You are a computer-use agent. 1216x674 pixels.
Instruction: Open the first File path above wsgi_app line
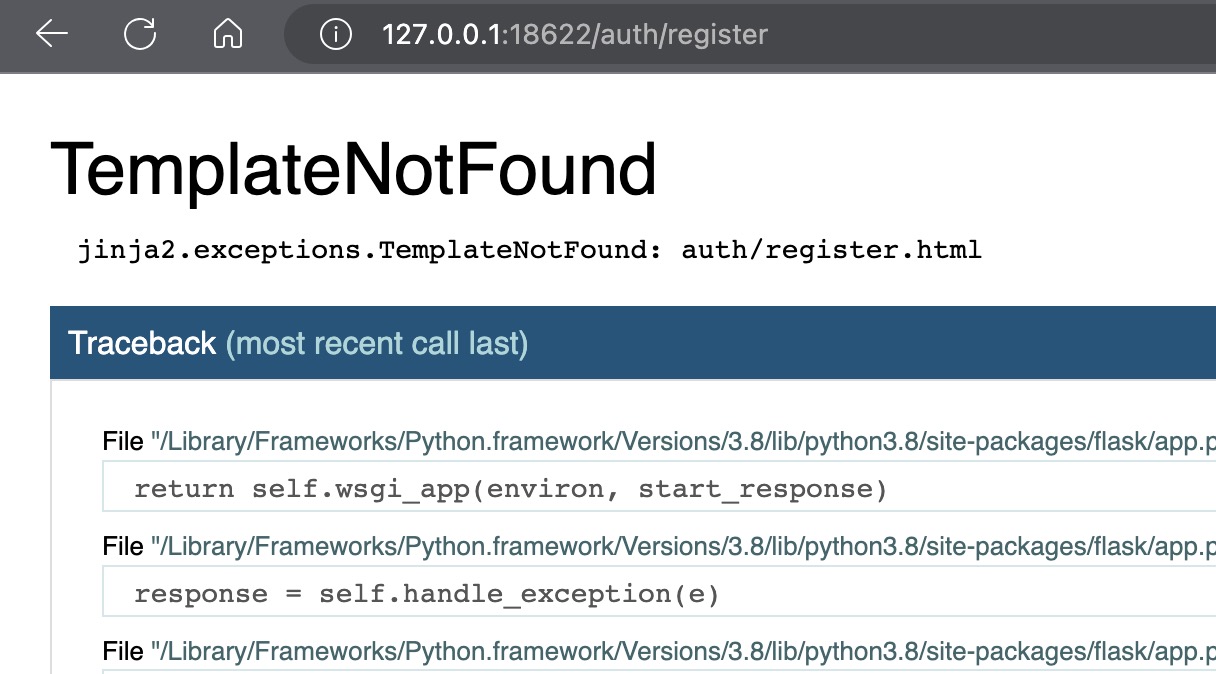point(683,441)
